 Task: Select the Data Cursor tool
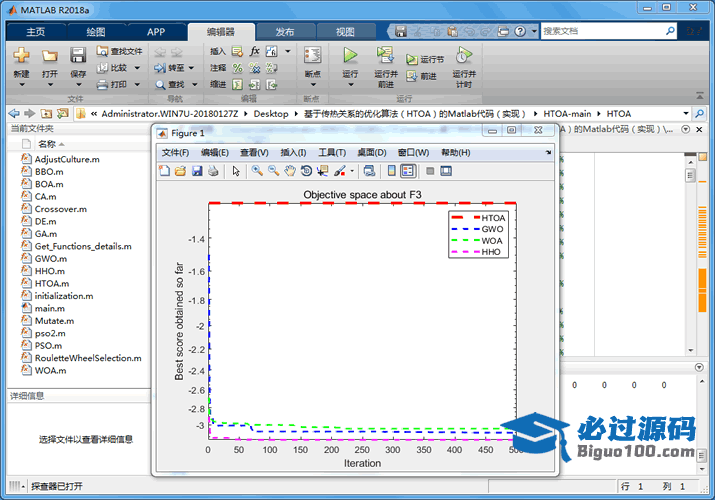(x=321, y=171)
